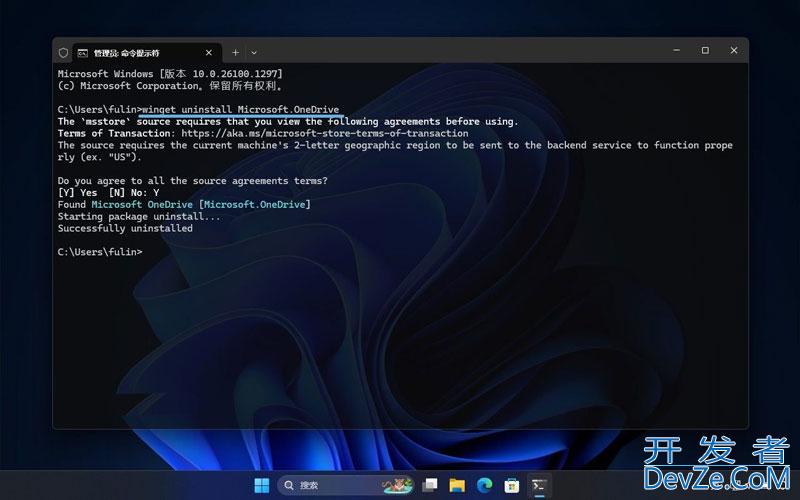800x500 pixels.
Task: Close the terminal window
Action: click(734, 50)
